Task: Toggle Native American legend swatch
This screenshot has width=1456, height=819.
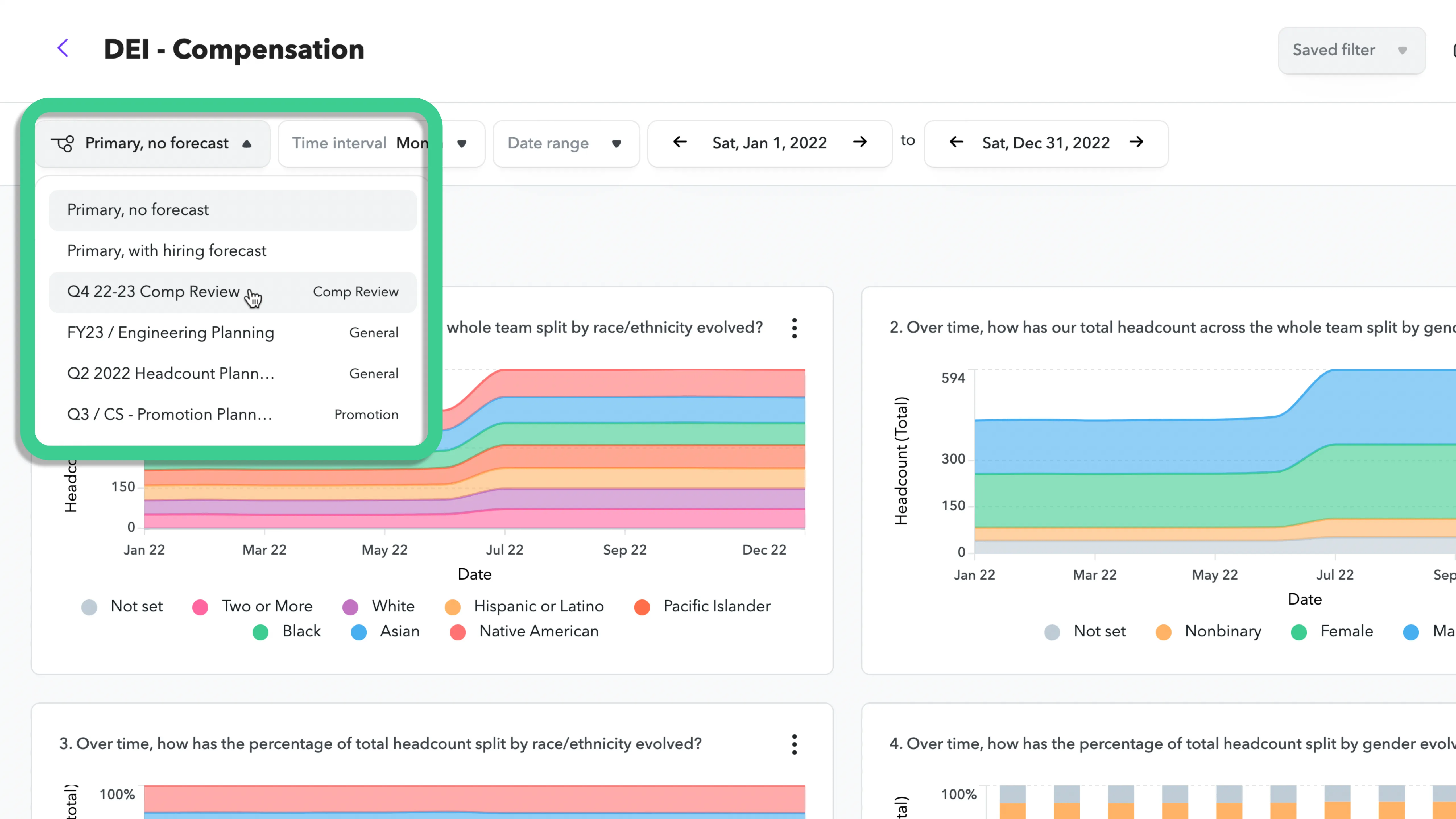Action: click(458, 632)
